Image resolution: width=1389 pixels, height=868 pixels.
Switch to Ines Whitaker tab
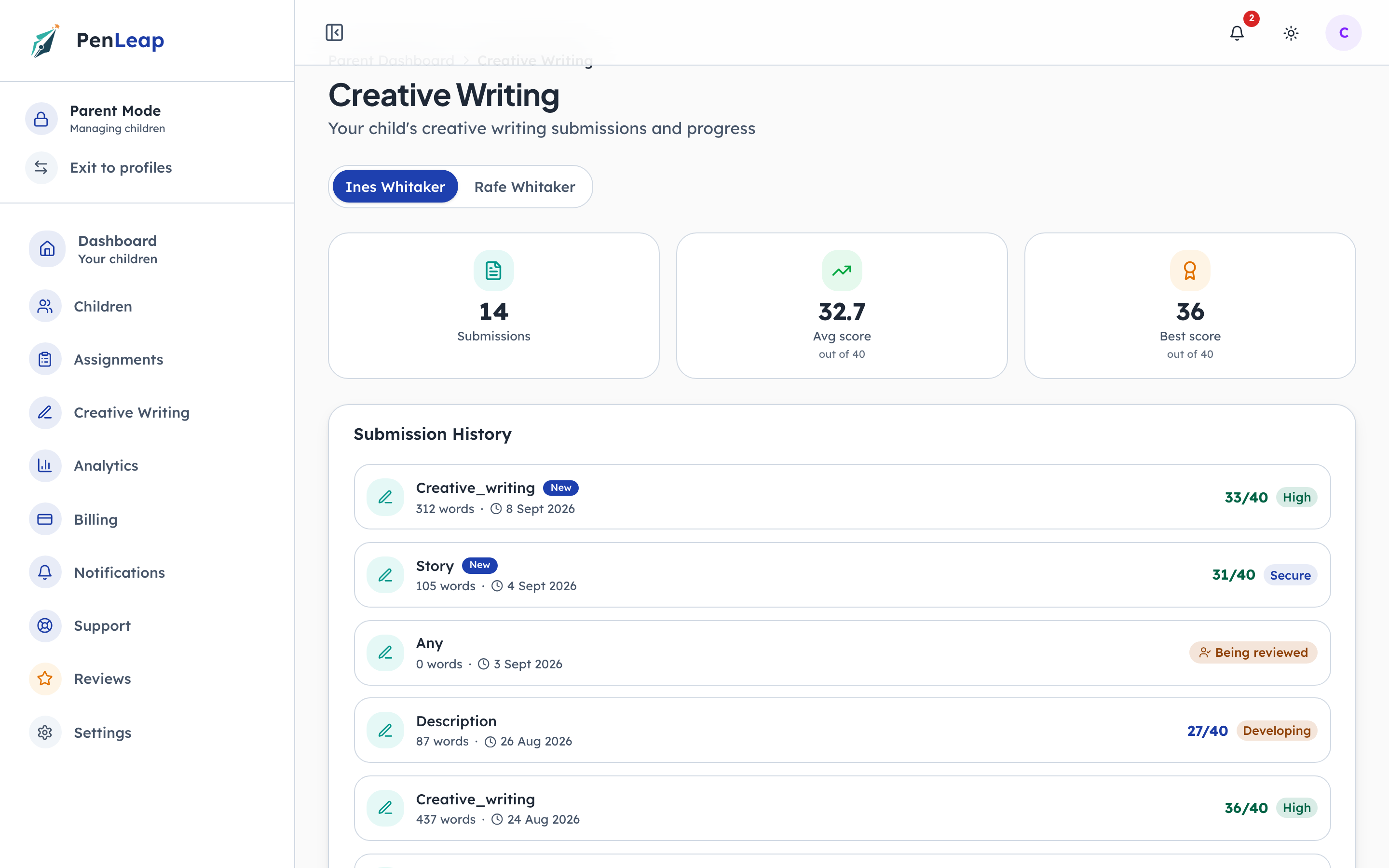395,187
